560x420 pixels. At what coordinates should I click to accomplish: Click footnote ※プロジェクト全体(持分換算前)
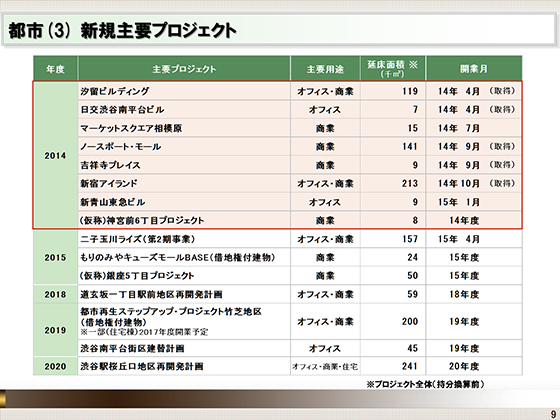click(425, 384)
